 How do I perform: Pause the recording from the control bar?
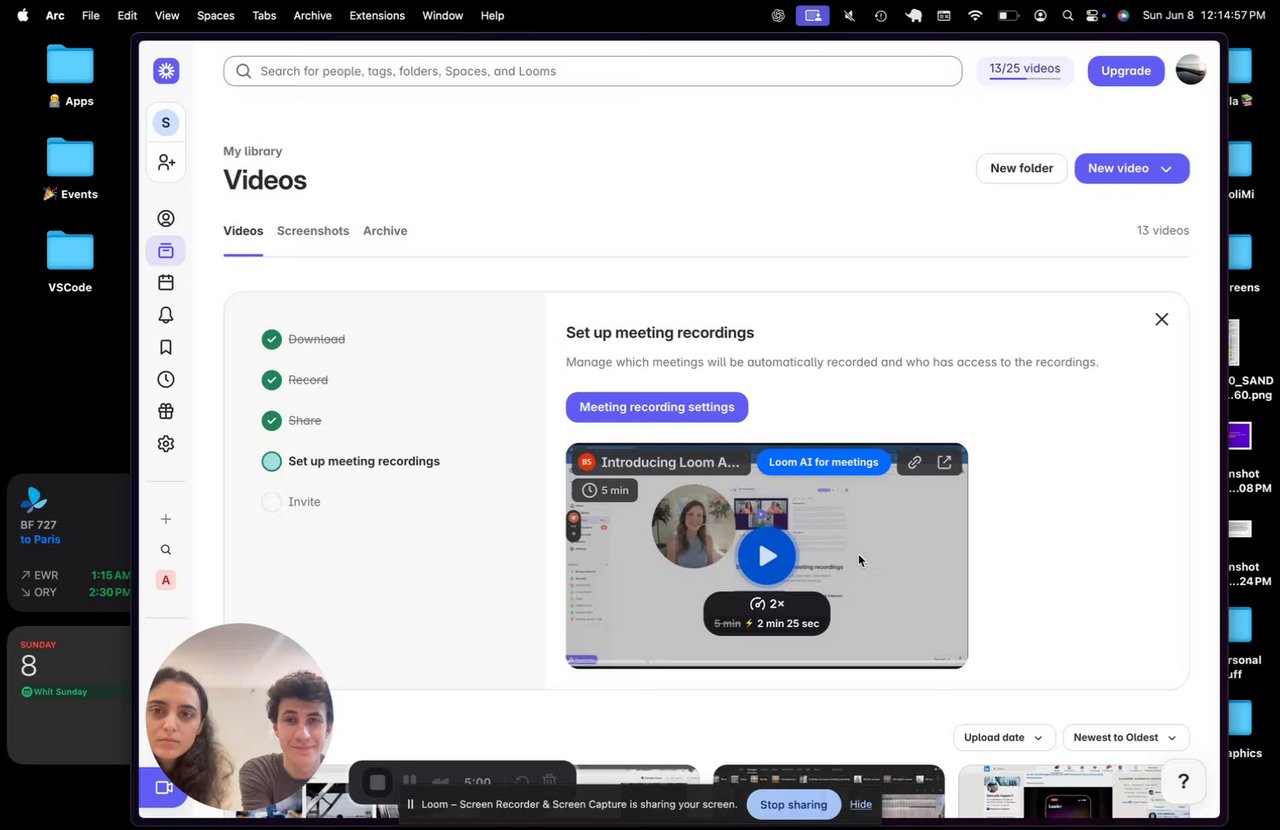(x=409, y=781)
